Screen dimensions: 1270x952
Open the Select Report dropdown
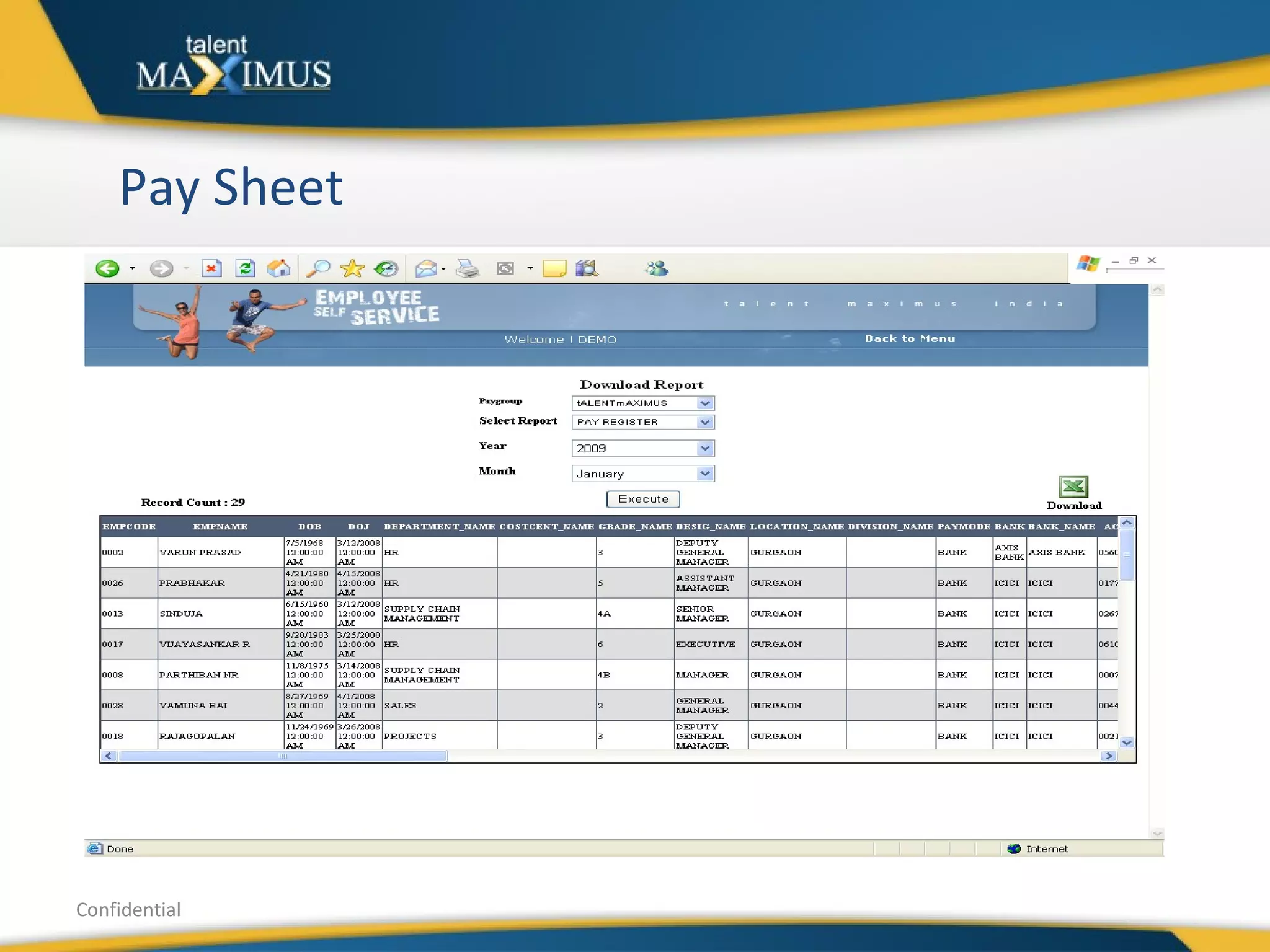pyautogui.click(x=643, y=422)
